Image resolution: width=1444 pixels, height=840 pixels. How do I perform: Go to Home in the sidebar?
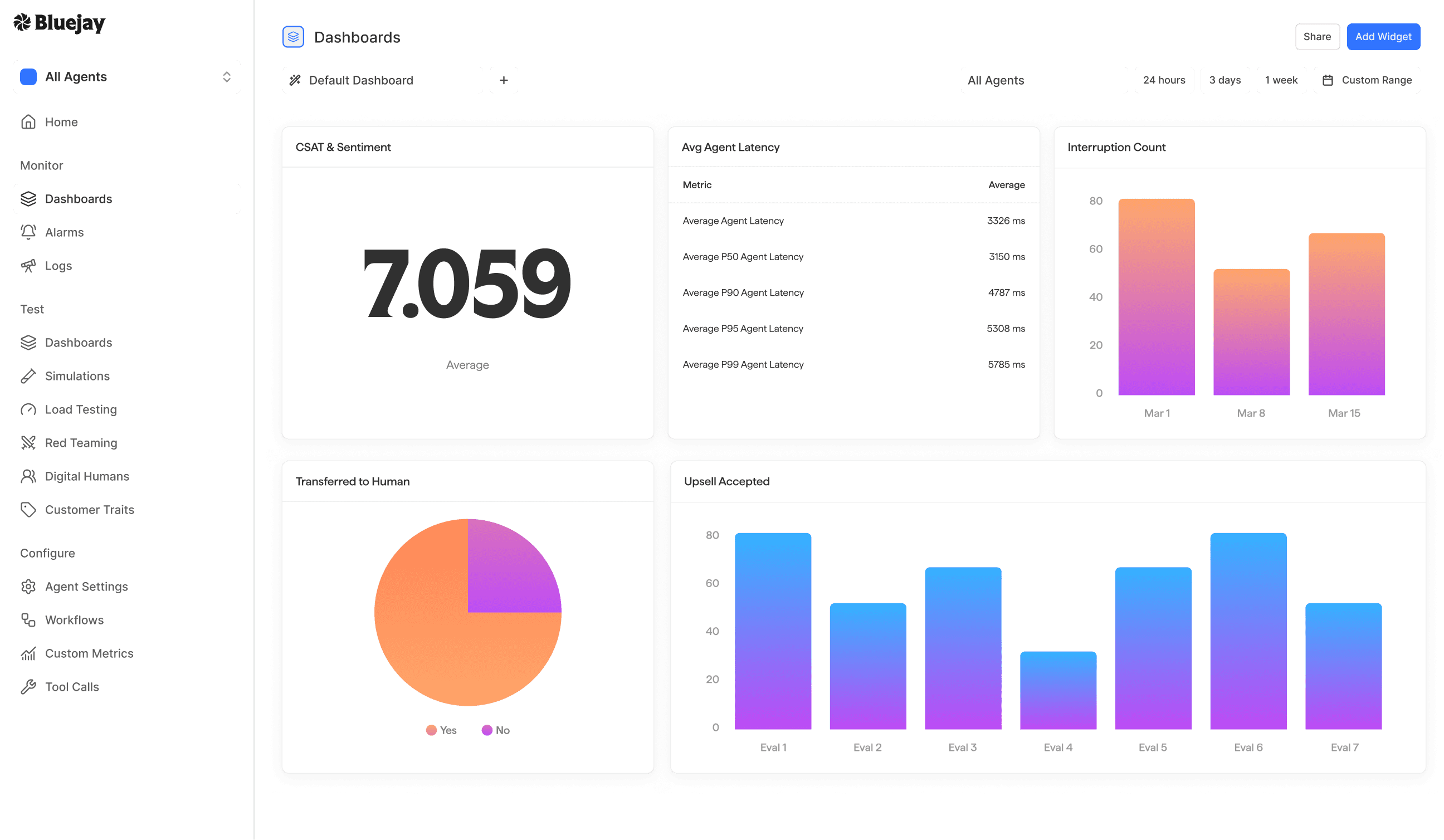click(x=61, y=122)
